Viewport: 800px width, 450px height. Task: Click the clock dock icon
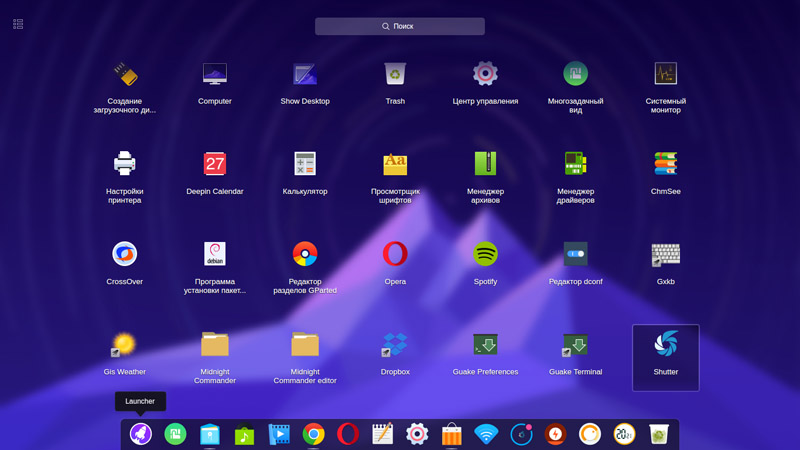pos(624,434)
